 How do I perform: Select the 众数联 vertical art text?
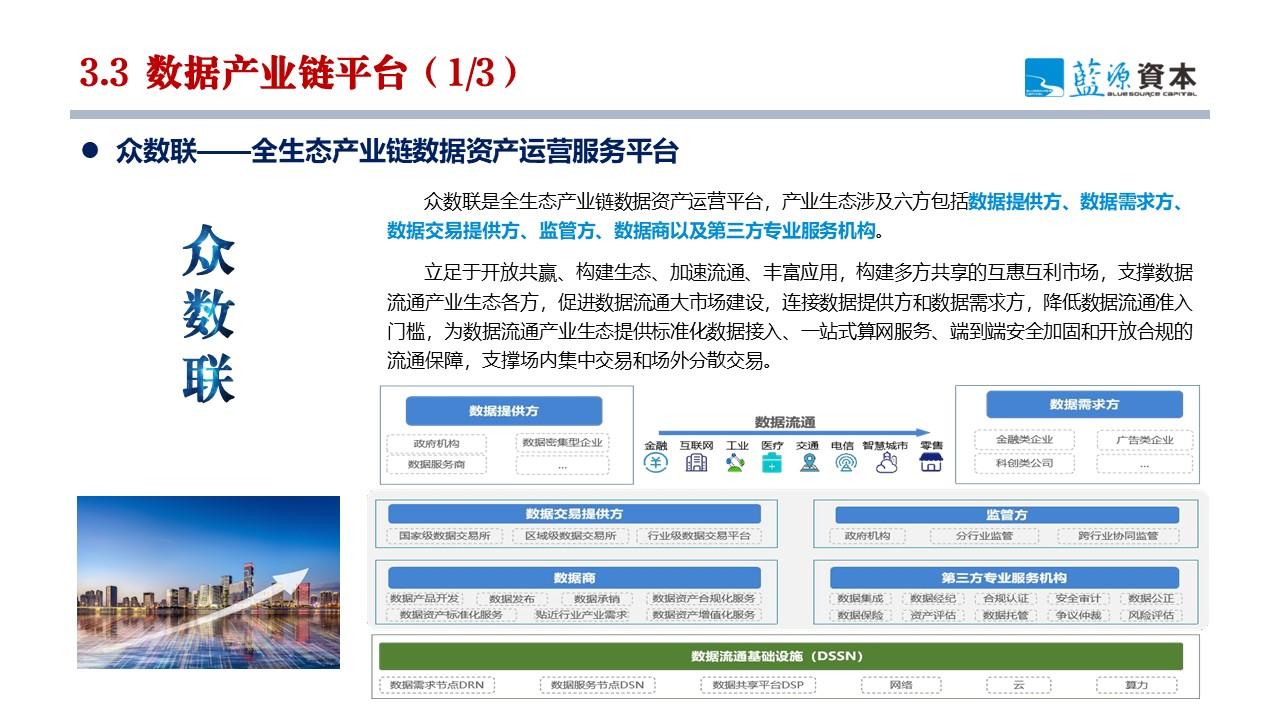(208, 315)
